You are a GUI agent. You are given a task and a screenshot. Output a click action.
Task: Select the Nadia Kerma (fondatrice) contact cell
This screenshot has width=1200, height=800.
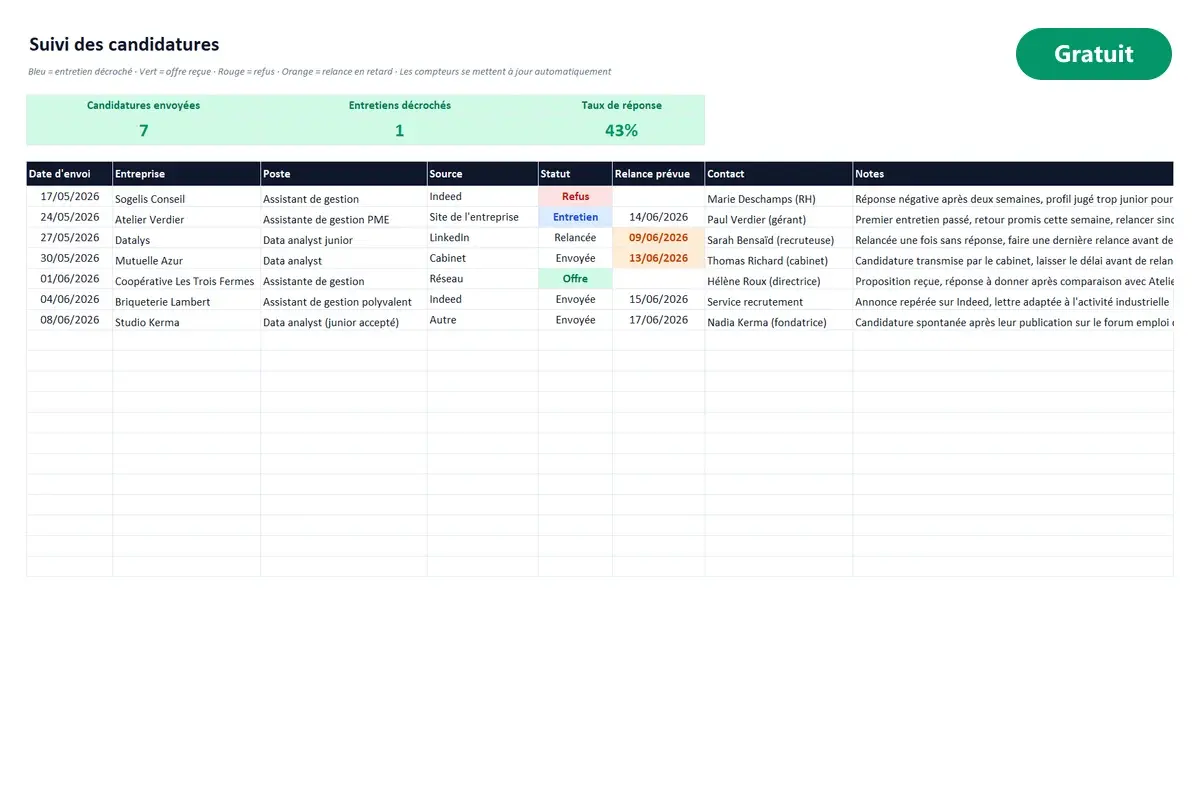pos(779,321)
